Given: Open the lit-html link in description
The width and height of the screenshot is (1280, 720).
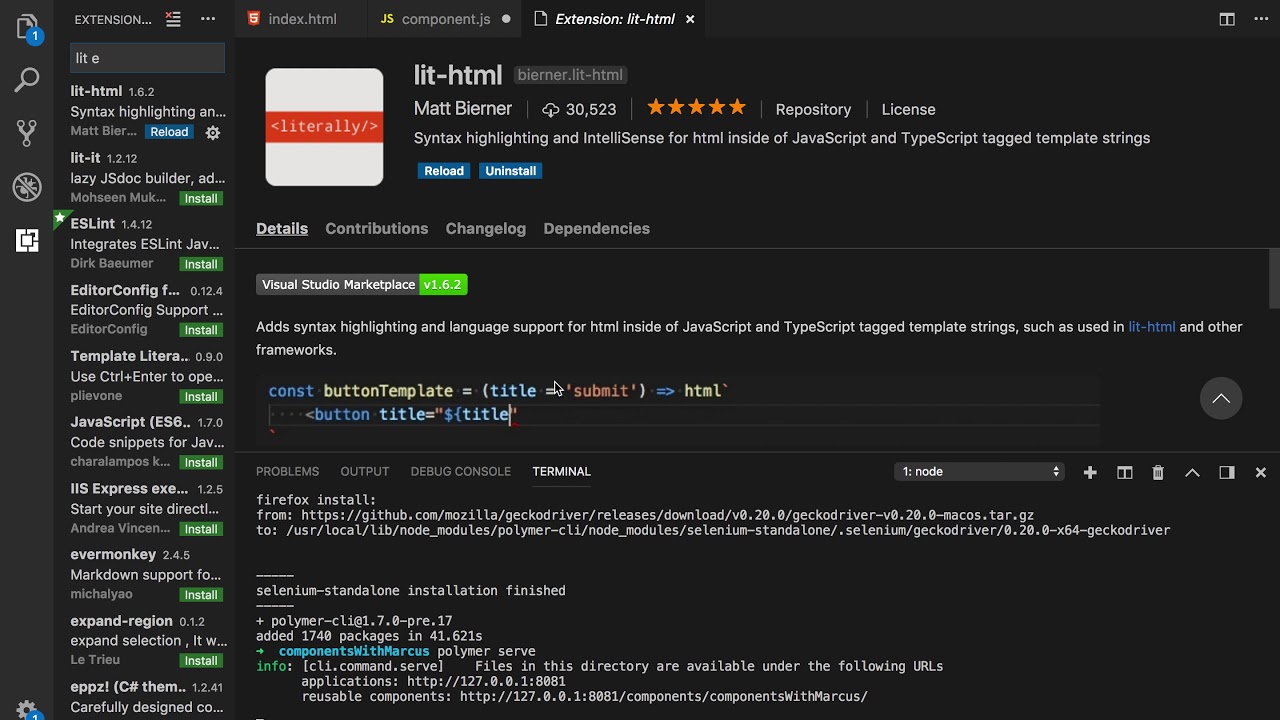Looking at the screenshot, I should click(1151, 327).
